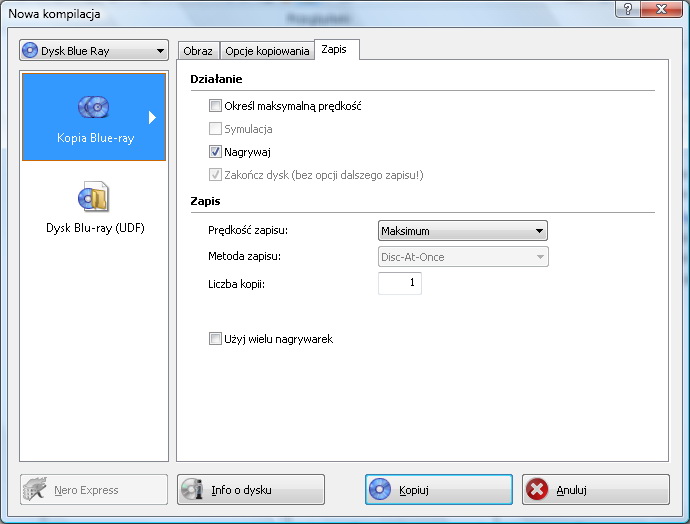
Task: Uncheck the Nagrywaj checkbox
Action: pyautogui.click(x=215, y=152)
